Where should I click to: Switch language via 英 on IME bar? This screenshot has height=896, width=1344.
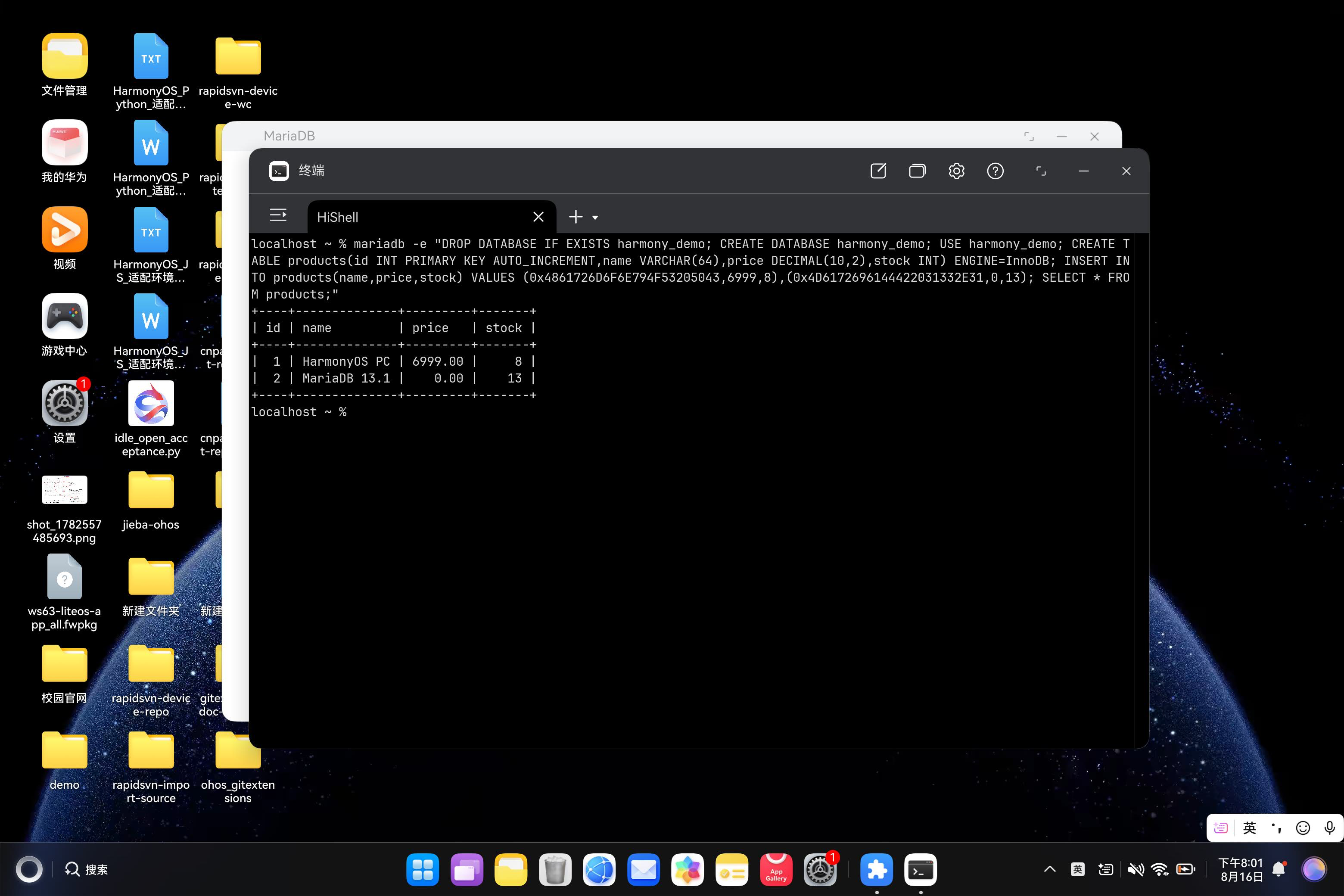(x=1249, y=828)
